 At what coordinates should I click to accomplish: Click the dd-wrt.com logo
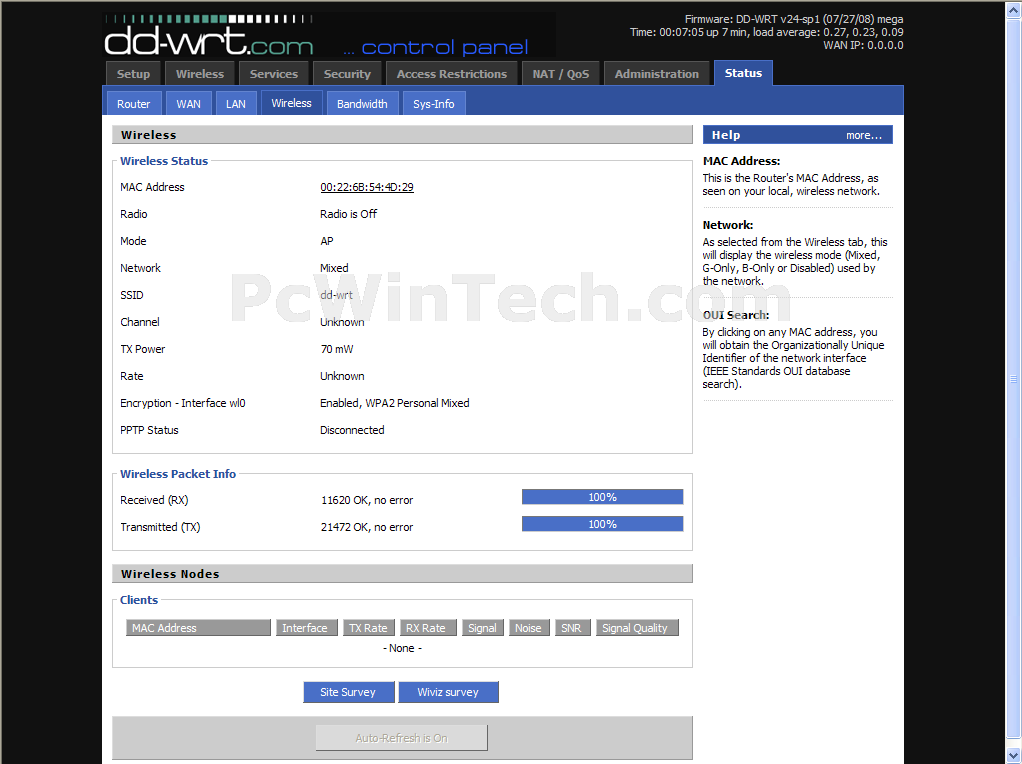(209, 37)
